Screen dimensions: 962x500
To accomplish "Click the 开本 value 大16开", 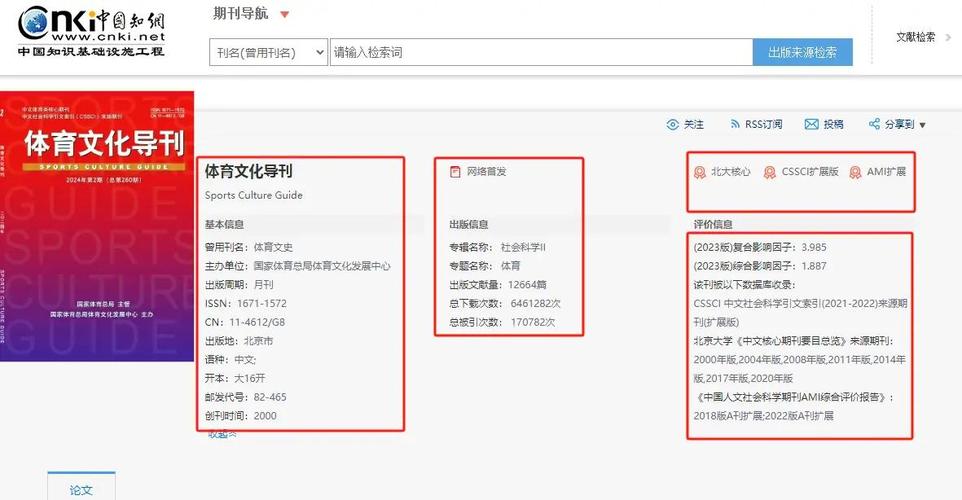I will pyautogui.click(x=250, y=379).
